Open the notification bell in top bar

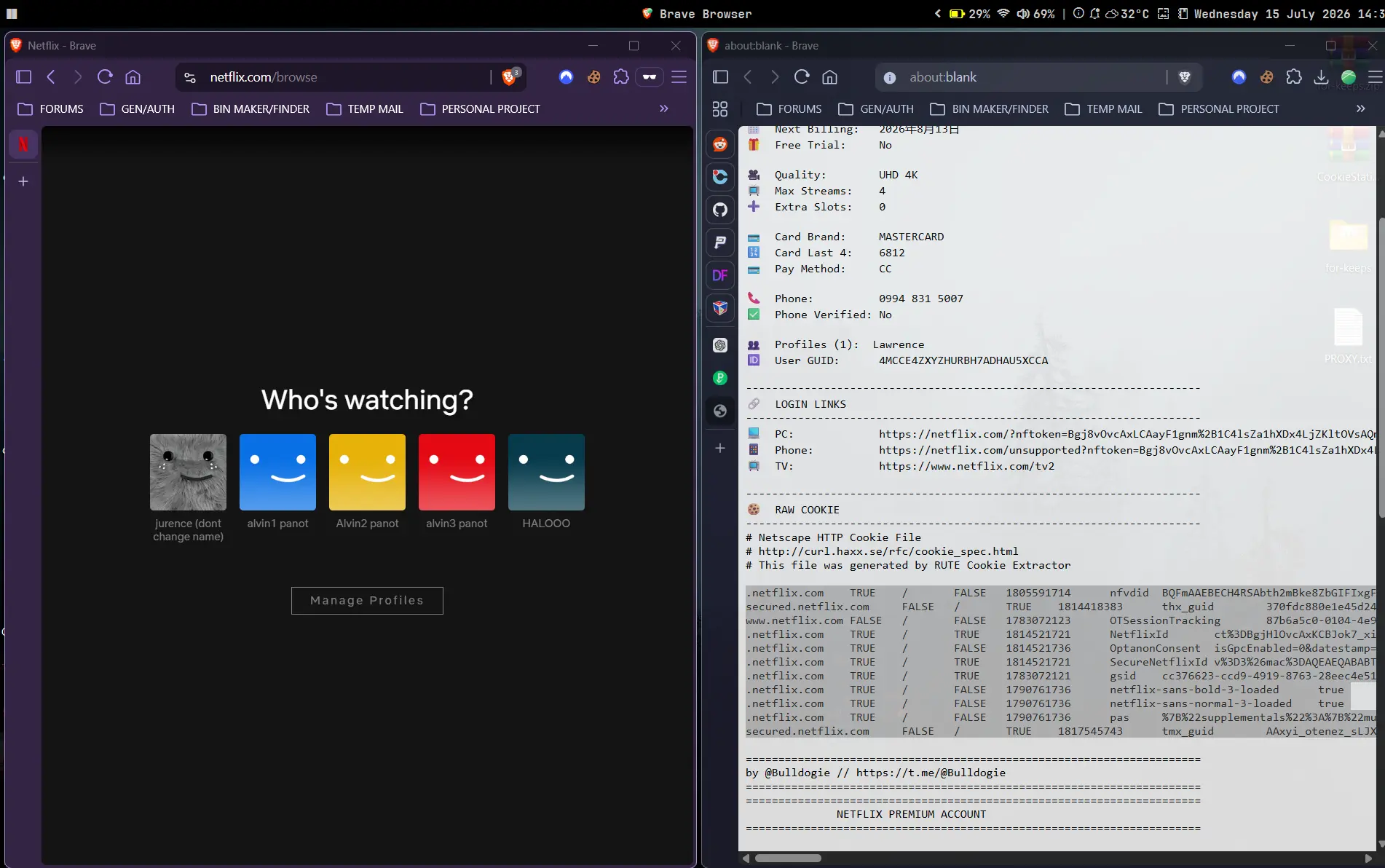(x=1094, y=14)
